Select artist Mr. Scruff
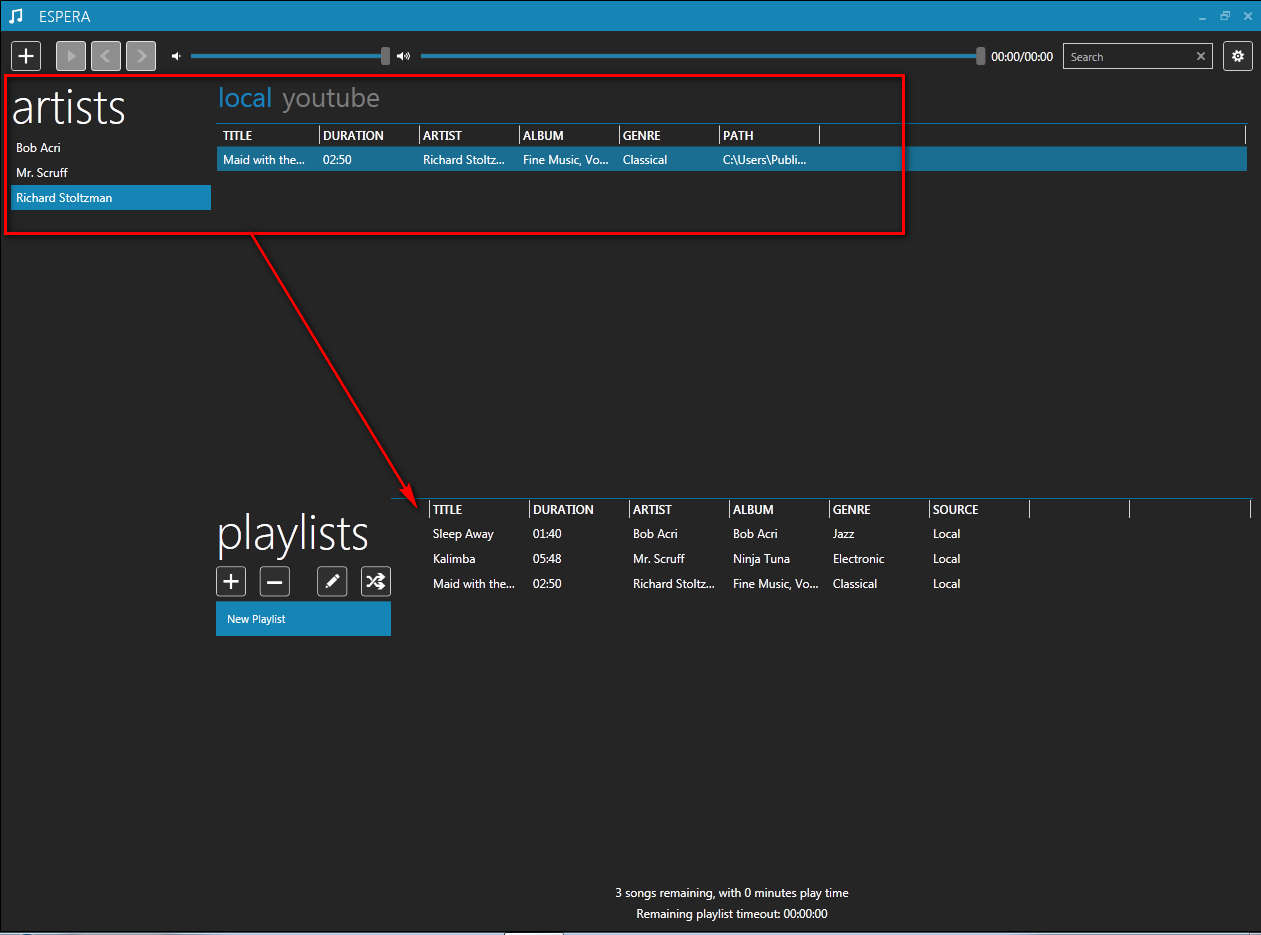 pos(42,173)
